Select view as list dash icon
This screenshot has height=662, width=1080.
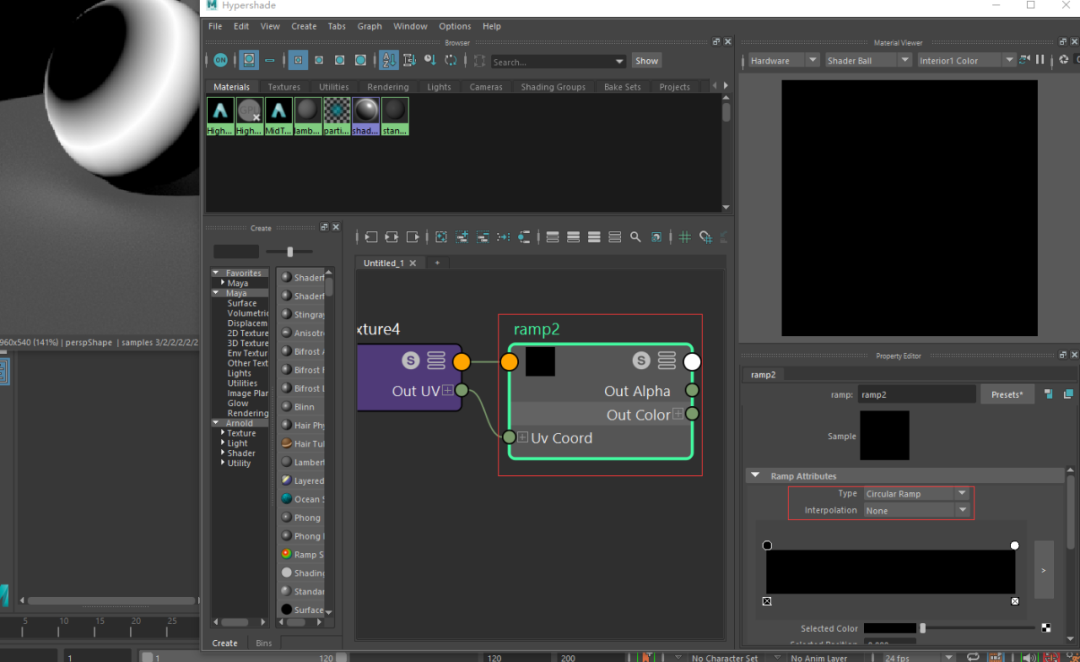(x=269, y=61)
